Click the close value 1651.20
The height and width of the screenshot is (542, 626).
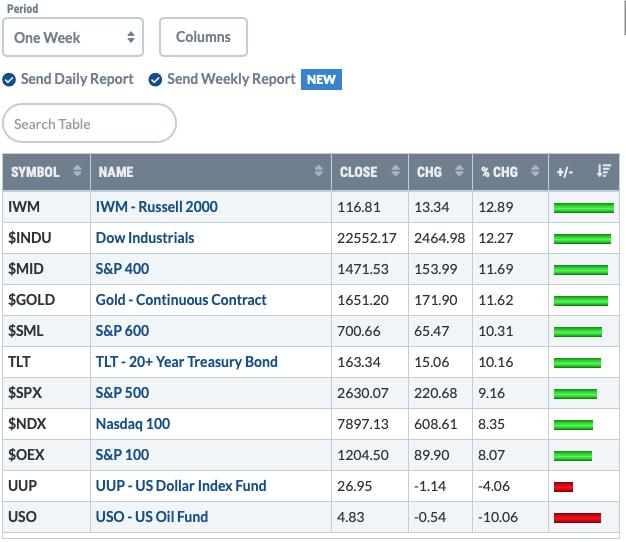point(363,300)
